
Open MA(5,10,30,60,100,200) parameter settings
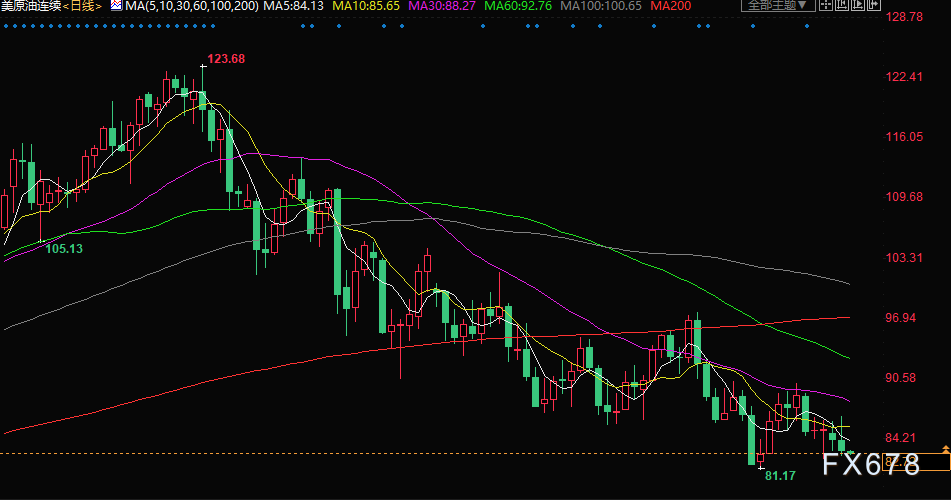pyautogui.click(x=192, y=6)
